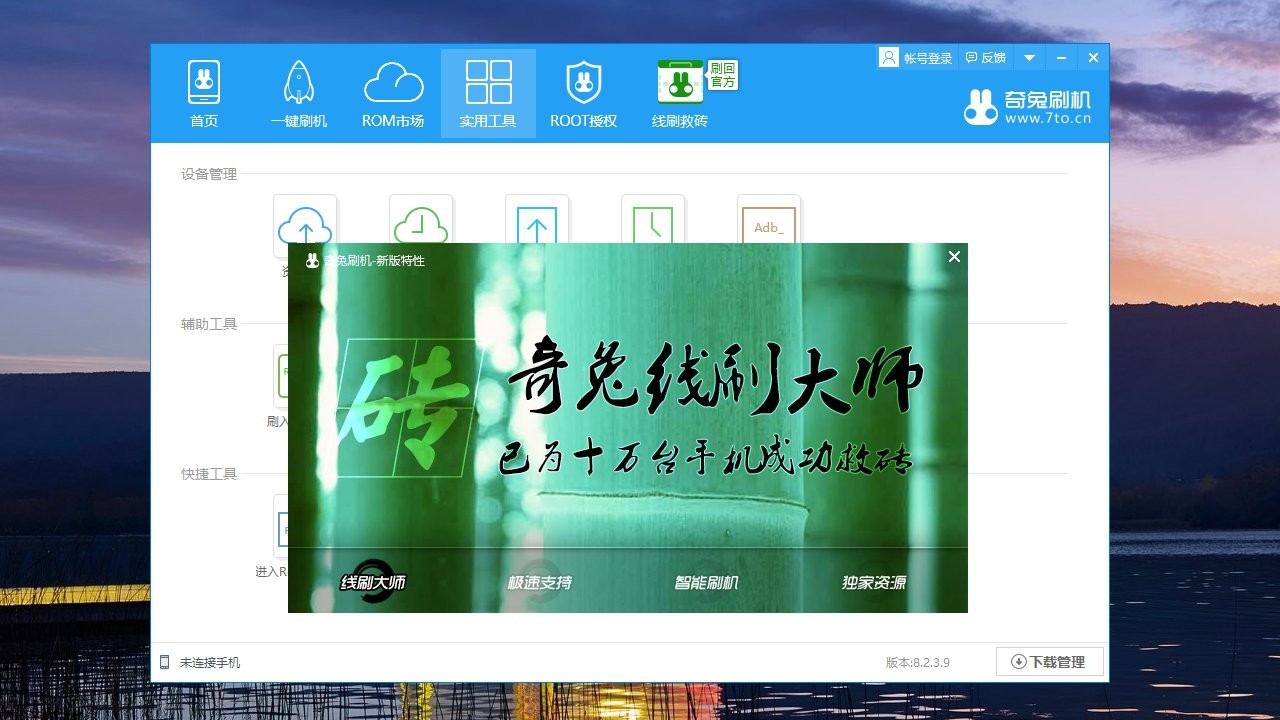Click the 下载管理 button

(1048, 661)
